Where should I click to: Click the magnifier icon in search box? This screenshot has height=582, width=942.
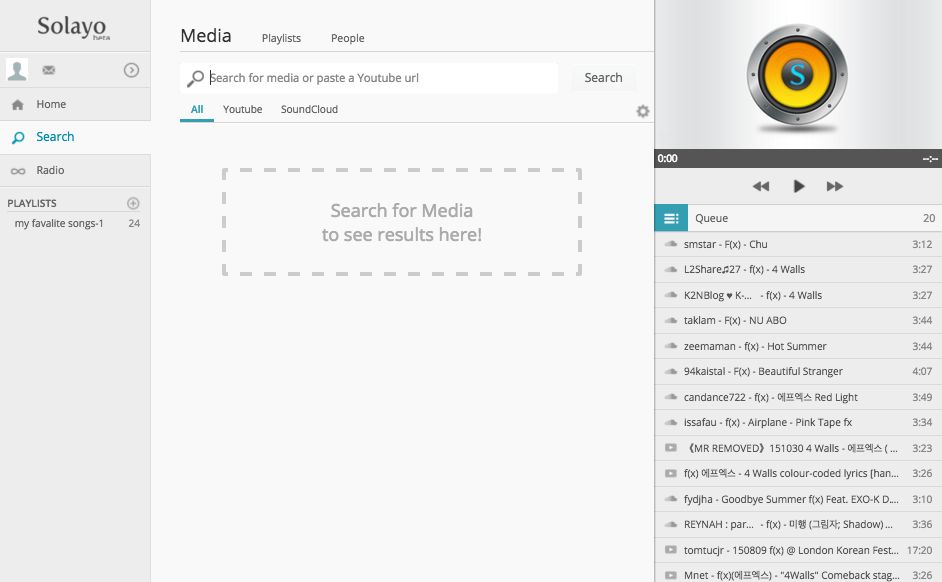click(195, 79)
